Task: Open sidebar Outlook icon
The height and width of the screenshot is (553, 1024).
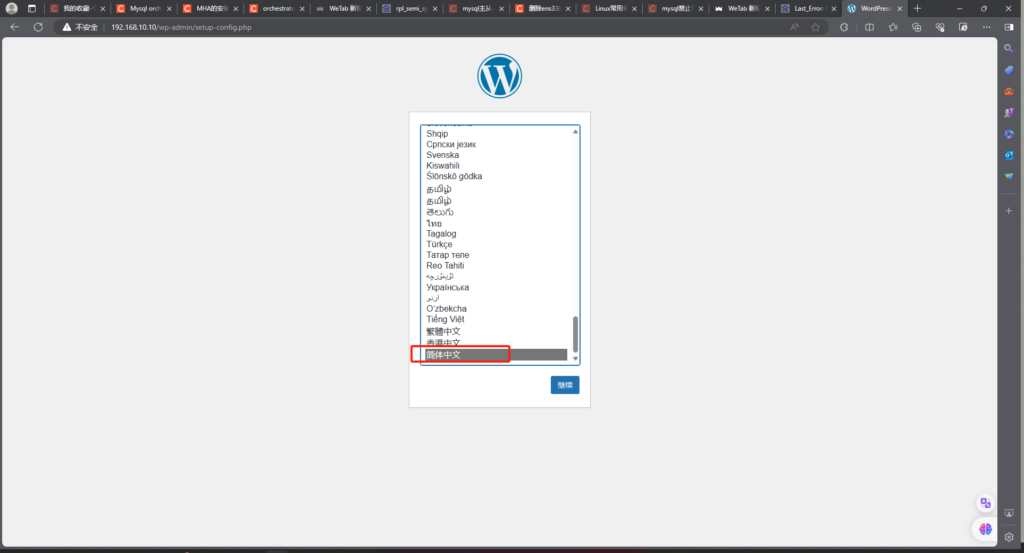Action: pos(1009,155)
